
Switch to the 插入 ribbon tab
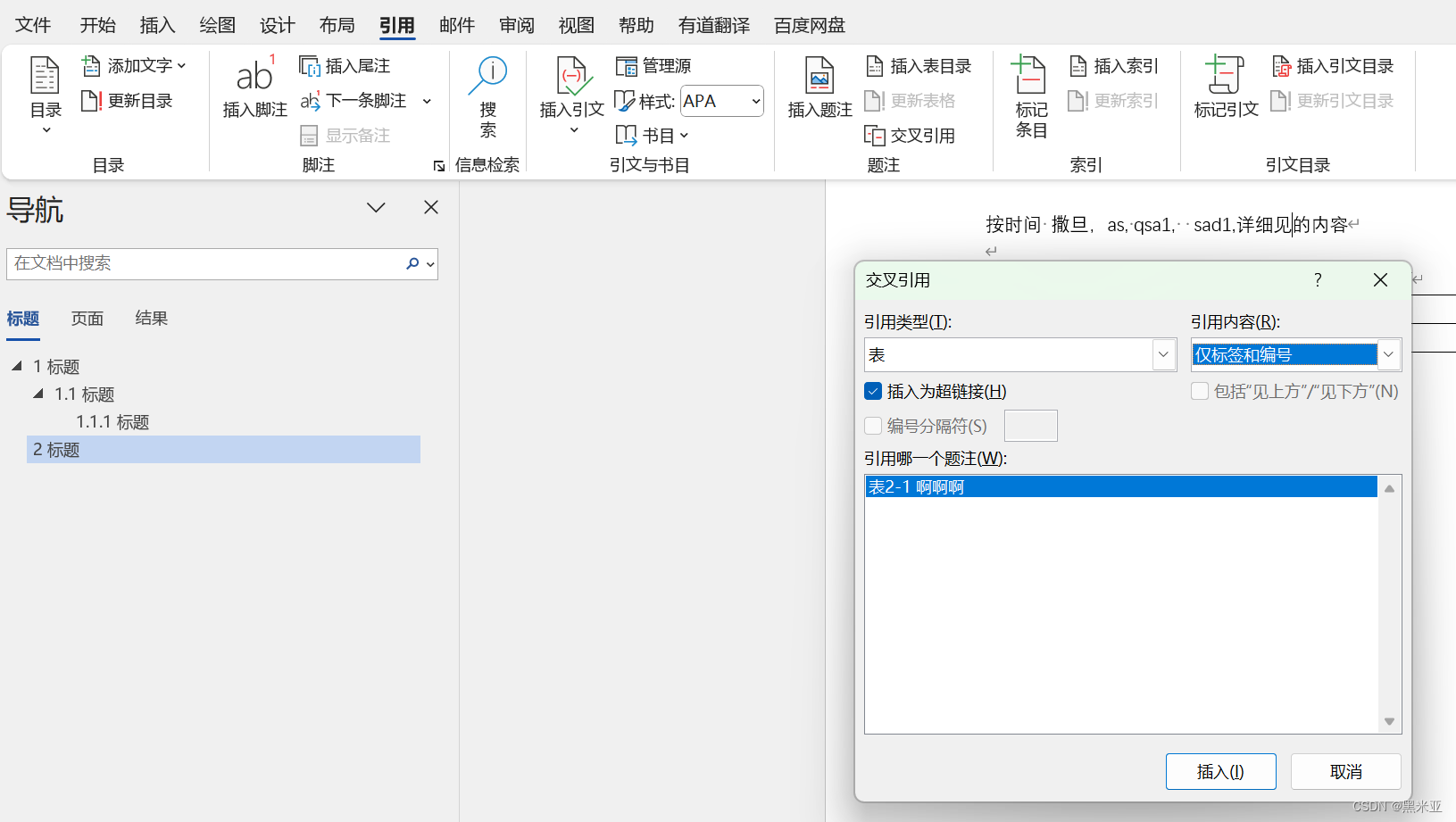click(x=157, y=25)
